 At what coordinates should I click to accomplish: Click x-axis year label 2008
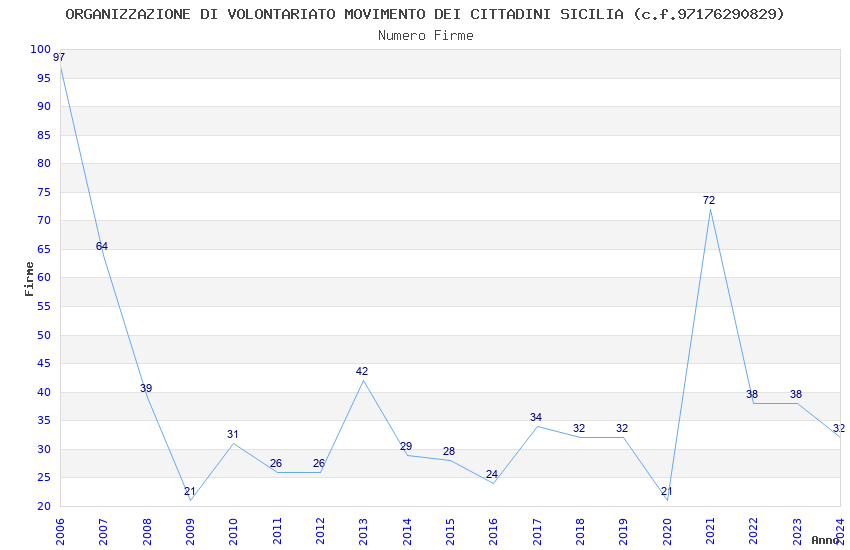pos(146,531)
